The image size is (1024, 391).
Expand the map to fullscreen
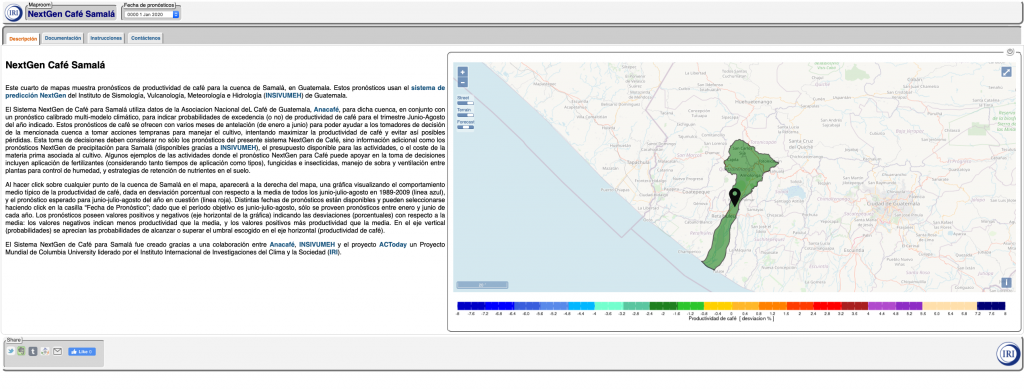[1006, 72]
